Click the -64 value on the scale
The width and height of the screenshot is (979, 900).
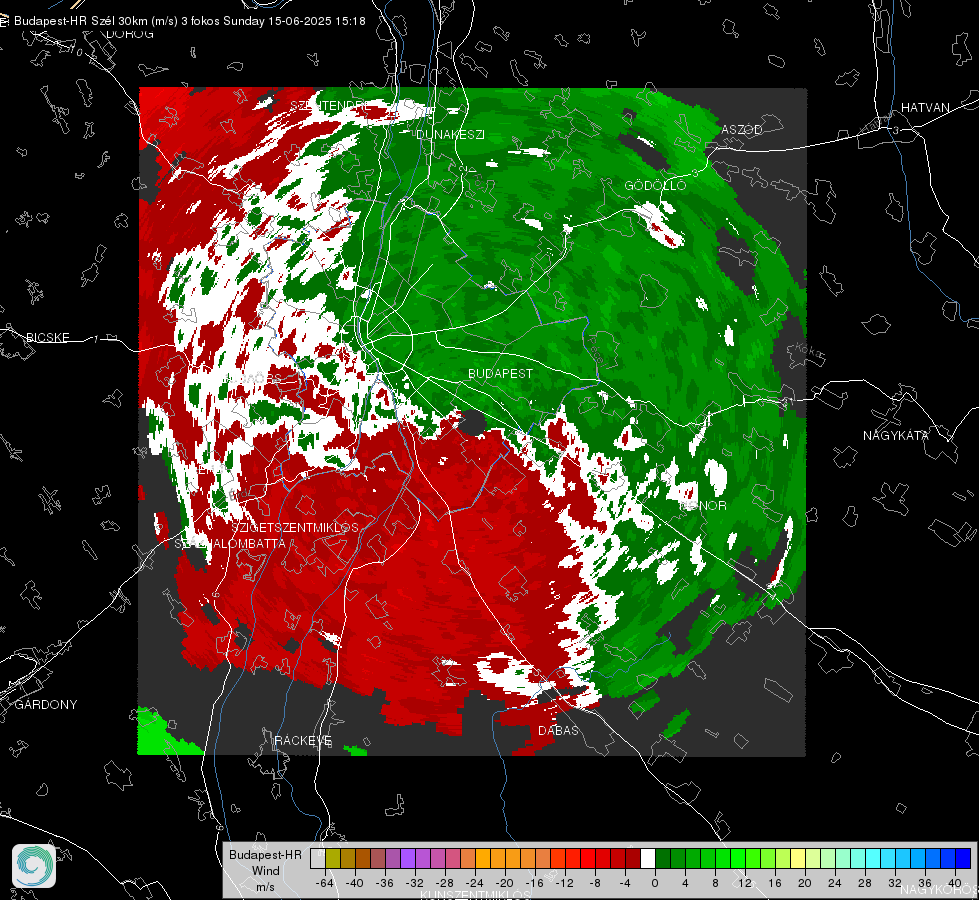click(x=324, y=883)
